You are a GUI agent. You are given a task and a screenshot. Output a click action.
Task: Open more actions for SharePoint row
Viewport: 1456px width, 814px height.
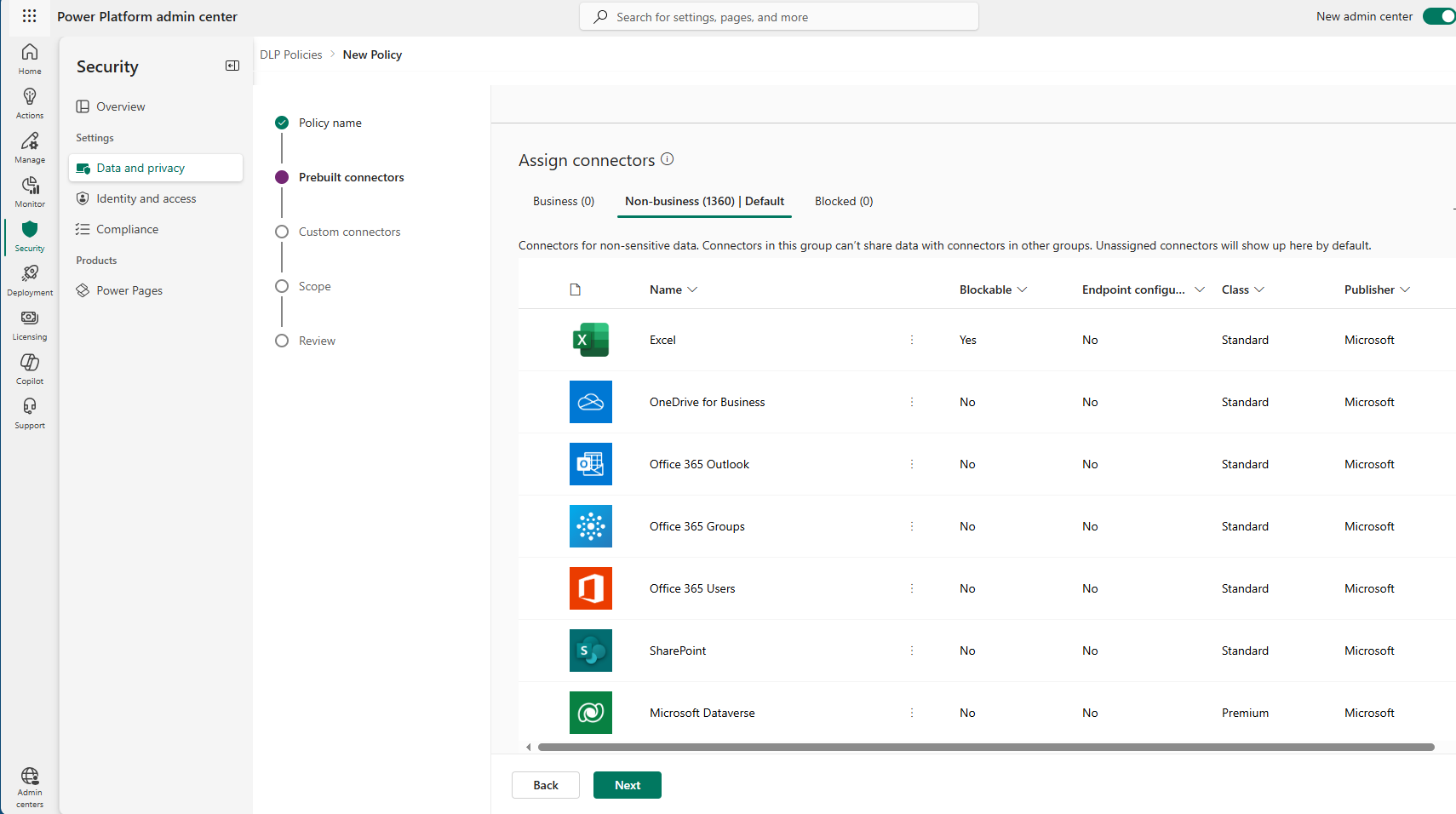(912, 651)
